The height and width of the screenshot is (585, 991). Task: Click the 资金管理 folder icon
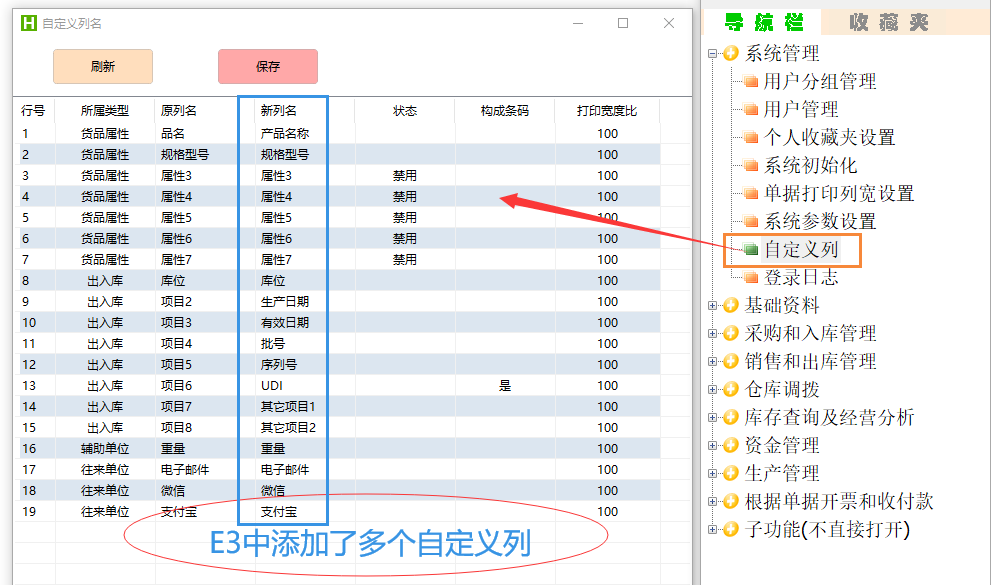tap(731, 445)
